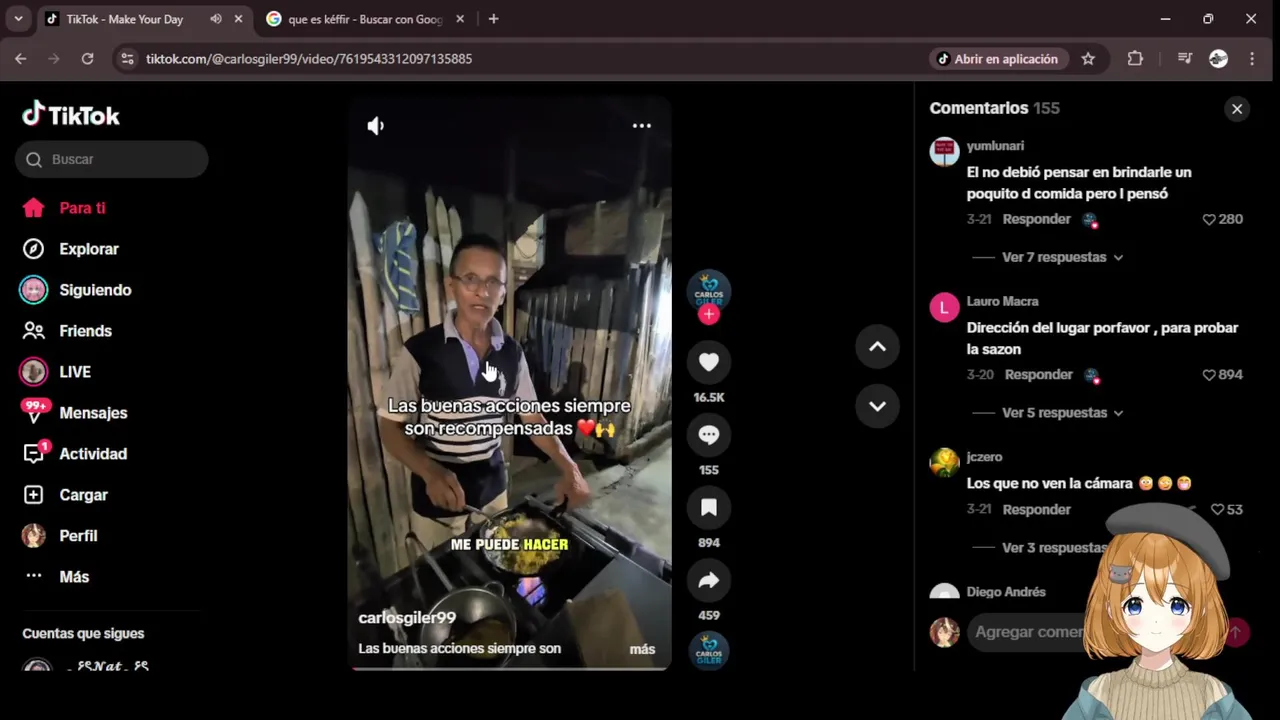1280x720 pixels.
Task: Go to the next video
Action: 877,406
